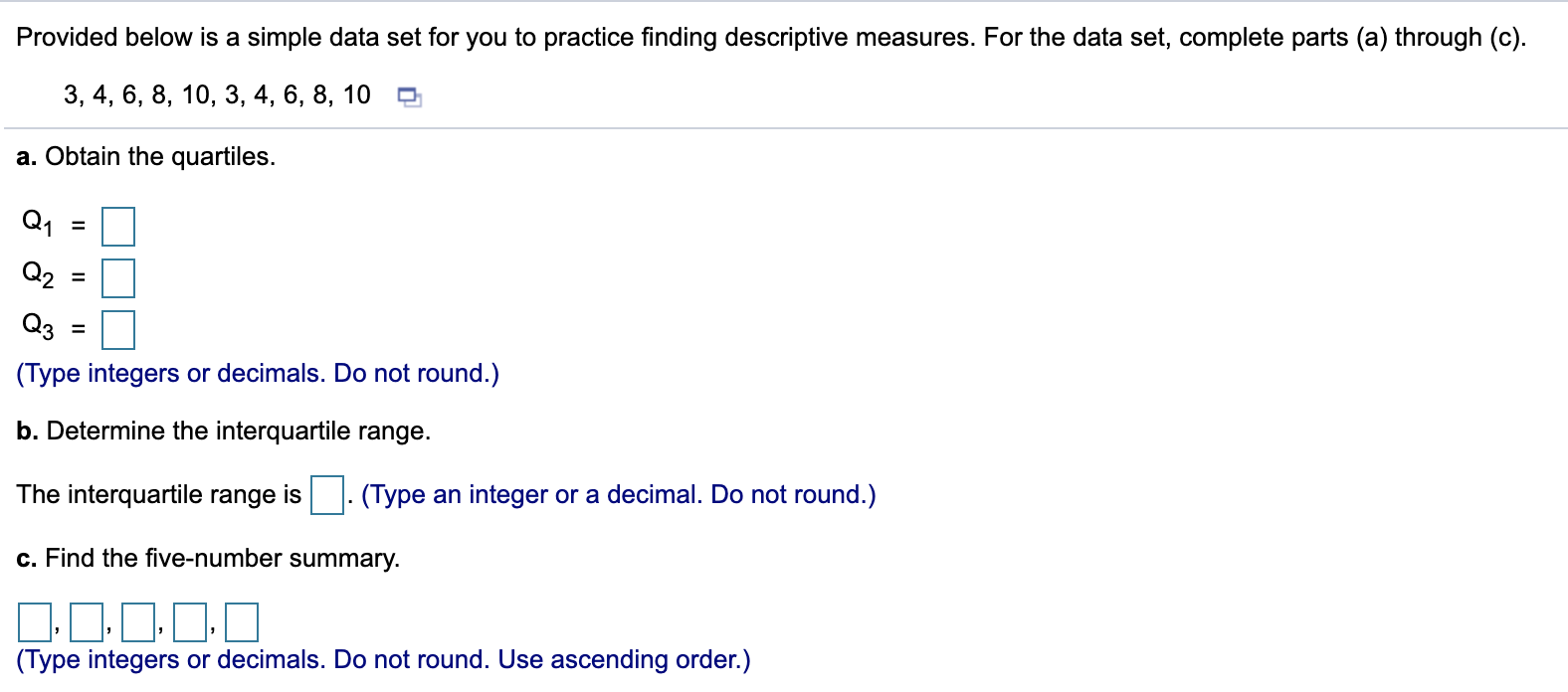Viewport: 1568px width, 692px height.
Task: Click the 'c. Find the five-number summary' heading
Action: tap(208, 559)
